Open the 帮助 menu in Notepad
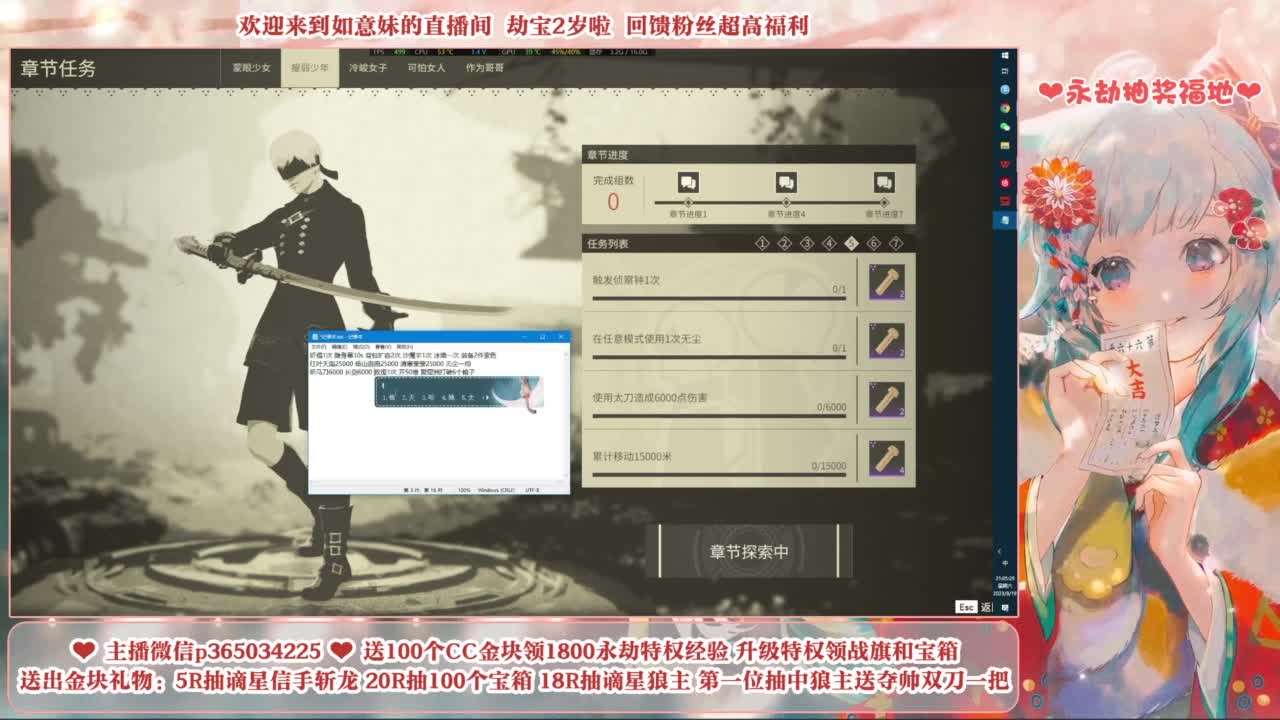1280x720 pixels. pyautogui.click(x=403, y=347)
